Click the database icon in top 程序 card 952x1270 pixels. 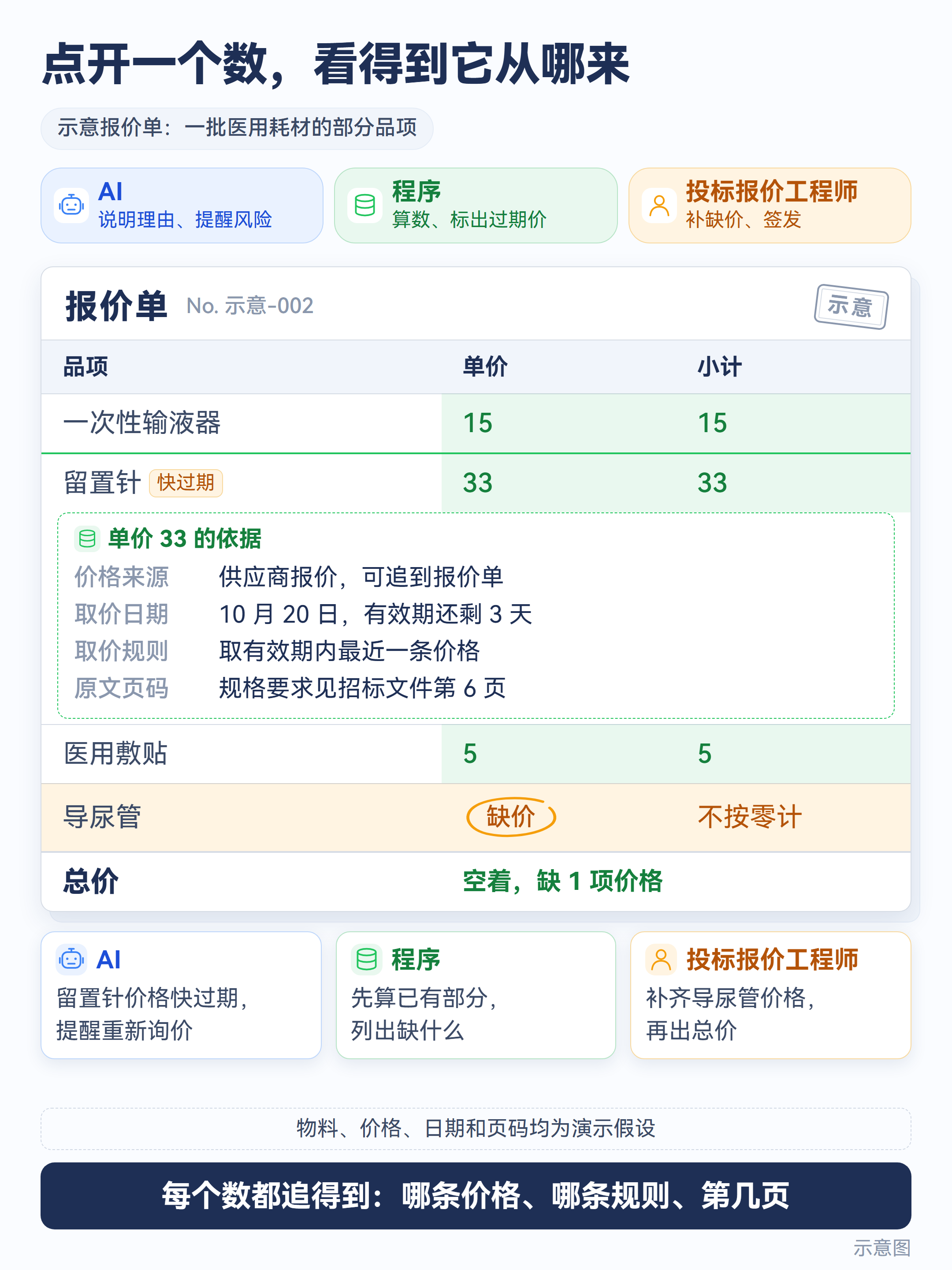pyautogui.click(x=365, y=205)
